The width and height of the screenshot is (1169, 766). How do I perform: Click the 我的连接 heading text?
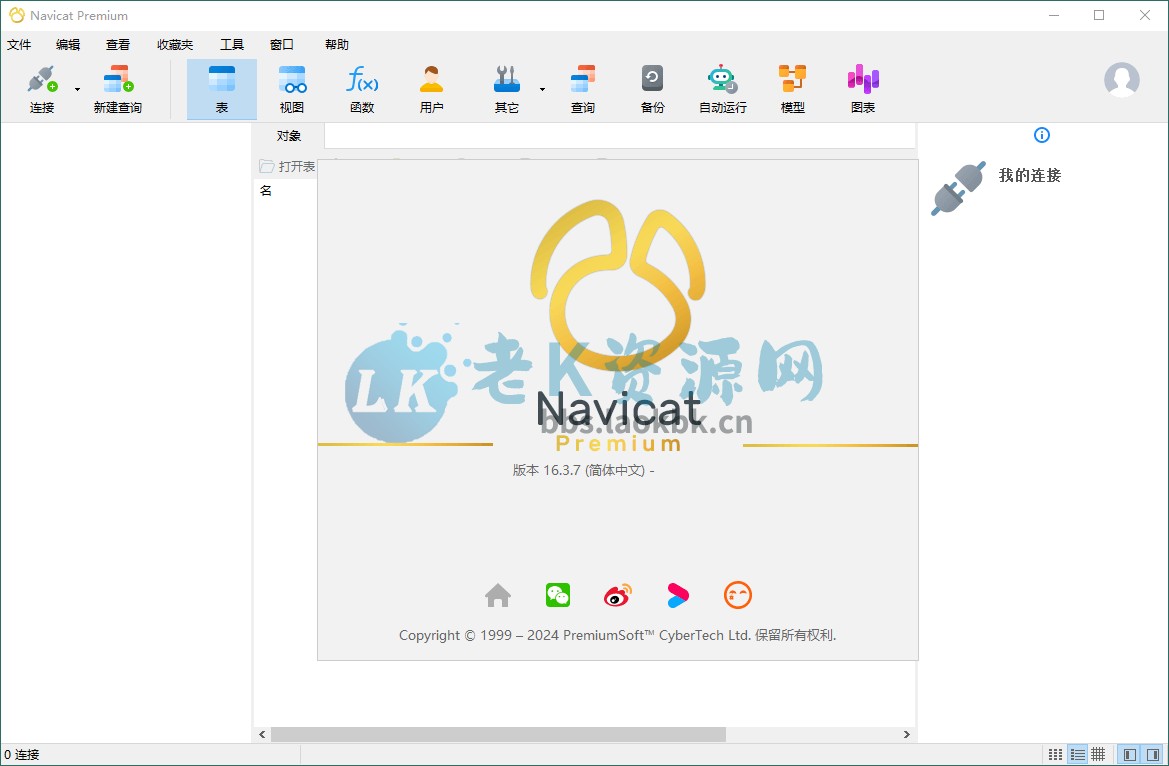(x=1030, y=175)
